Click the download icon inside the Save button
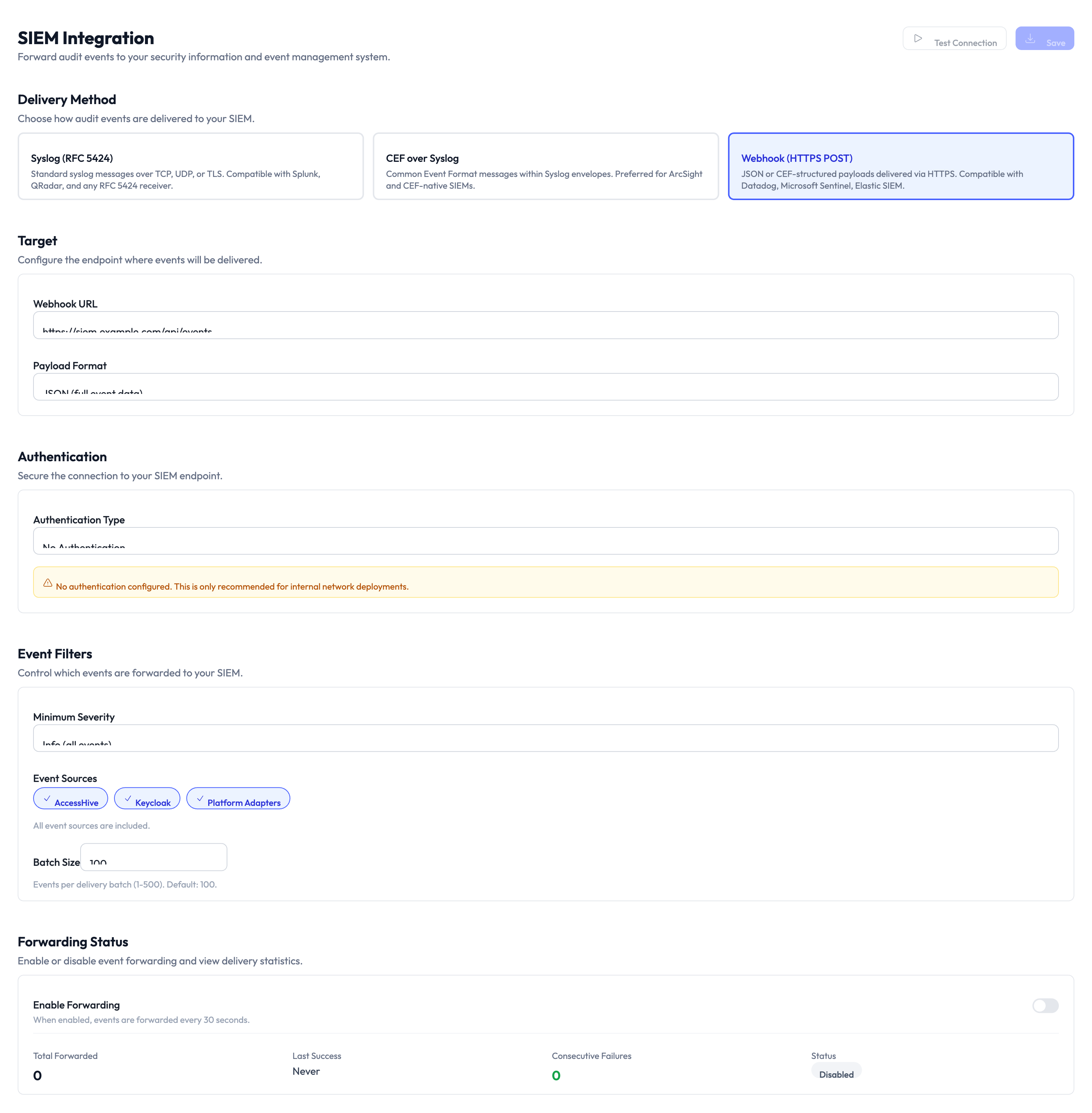 (1030, 38)
